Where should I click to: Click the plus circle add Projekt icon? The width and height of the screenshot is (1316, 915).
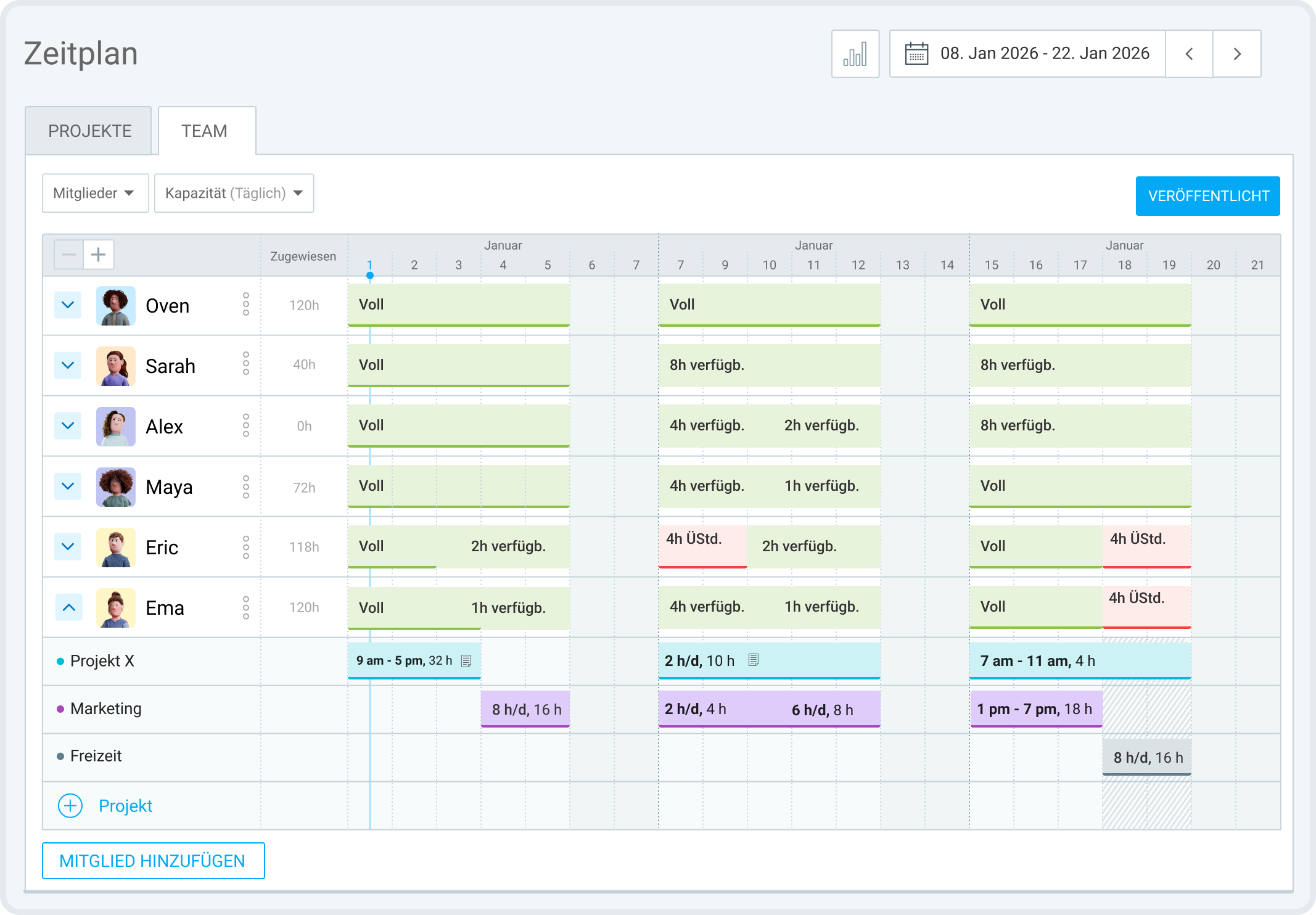click(x=70, y=806)
